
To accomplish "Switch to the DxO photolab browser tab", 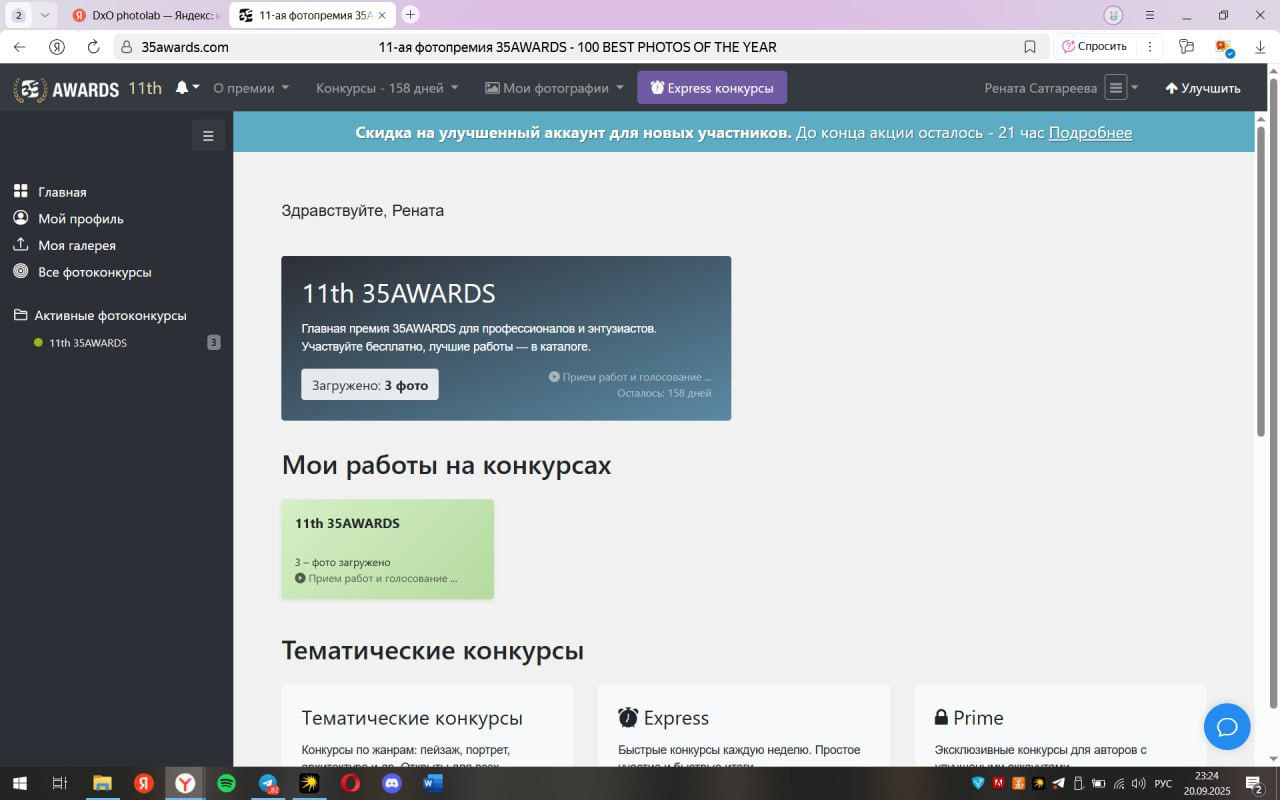I will (x=147, y=15).
